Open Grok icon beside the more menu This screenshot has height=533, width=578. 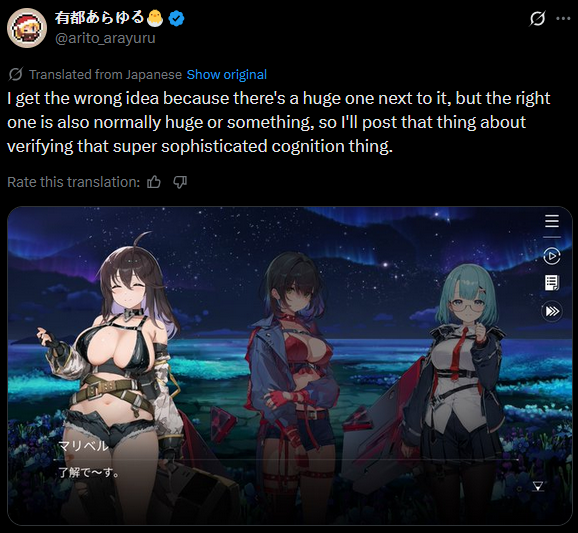pos(537,18)
